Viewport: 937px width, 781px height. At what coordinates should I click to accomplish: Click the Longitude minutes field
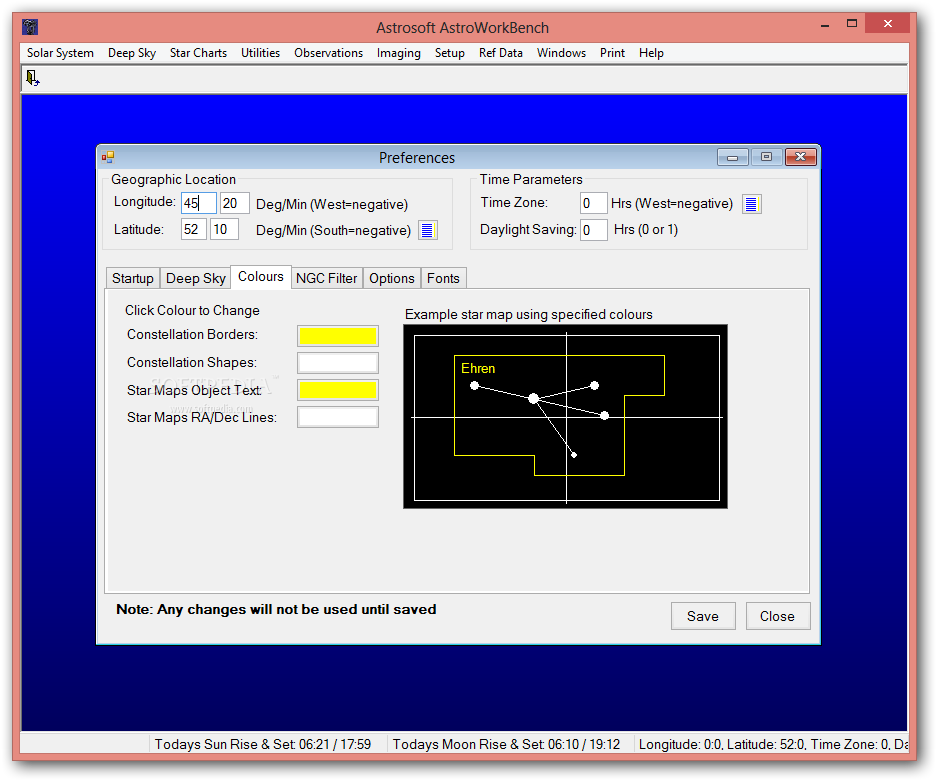point(234,203)
